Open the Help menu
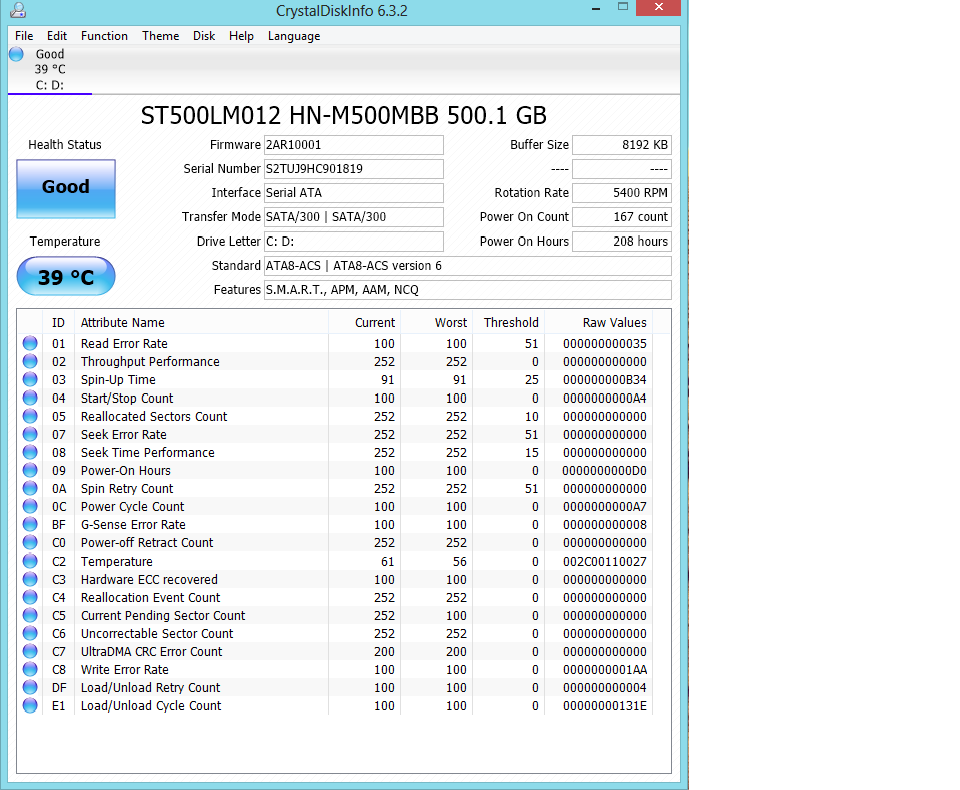Image resolution: width=960 pixels, height=790 pixels. tap(241, 36)
